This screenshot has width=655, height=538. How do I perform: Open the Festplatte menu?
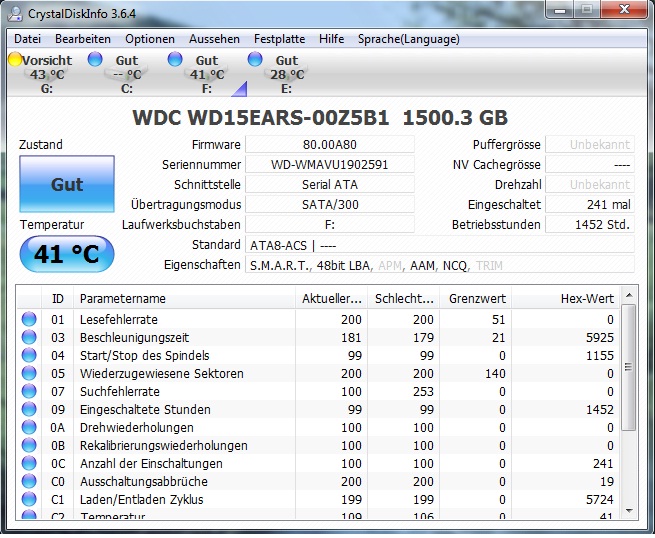pyautogui.click(x=279, y=39)
